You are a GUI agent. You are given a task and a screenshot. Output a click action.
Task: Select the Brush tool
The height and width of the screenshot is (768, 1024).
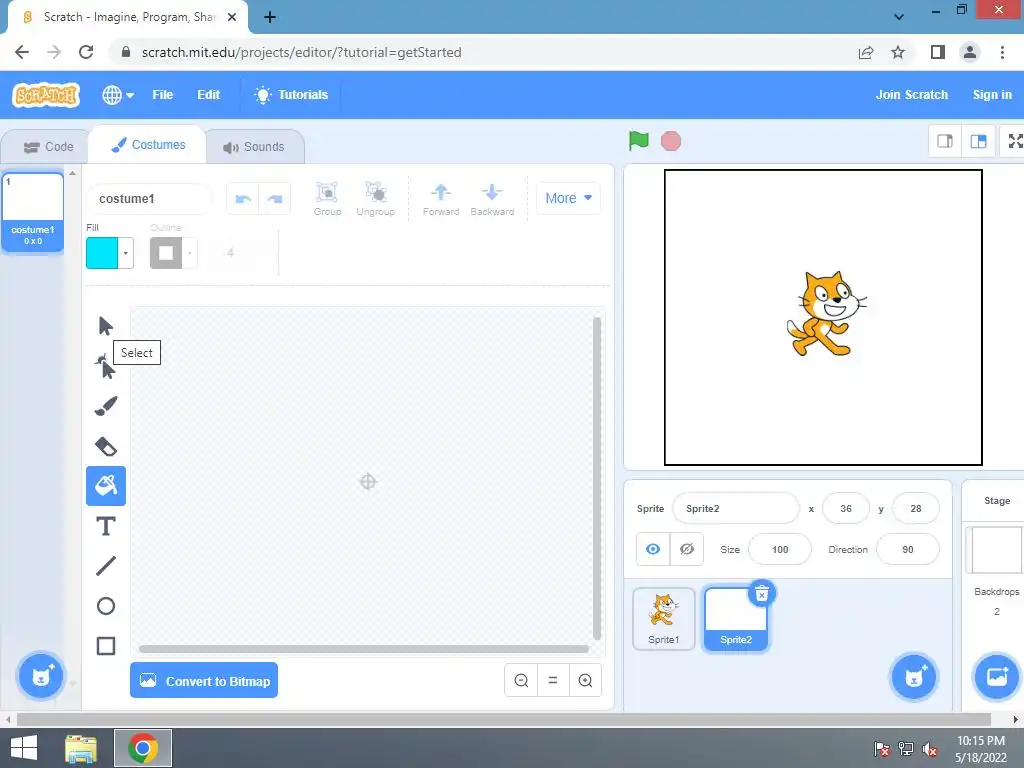tap(105, 406)
